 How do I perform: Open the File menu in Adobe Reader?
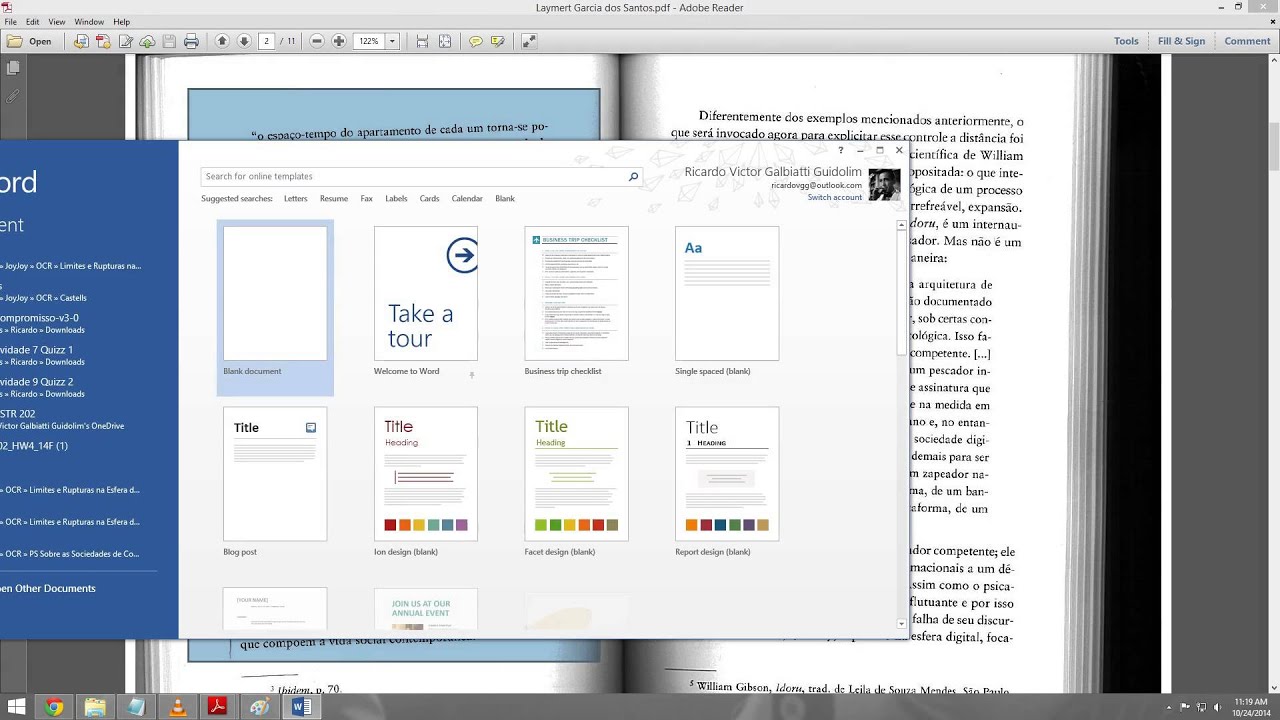coord(10,21)
